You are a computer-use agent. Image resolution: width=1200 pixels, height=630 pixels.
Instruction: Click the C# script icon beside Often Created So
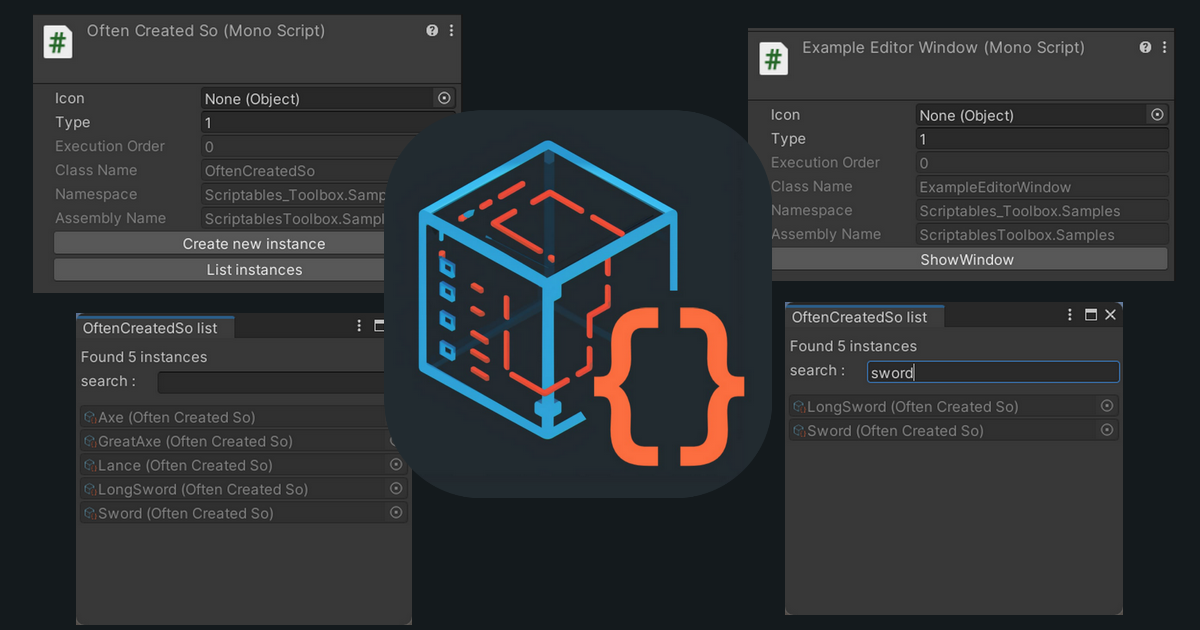57,42
